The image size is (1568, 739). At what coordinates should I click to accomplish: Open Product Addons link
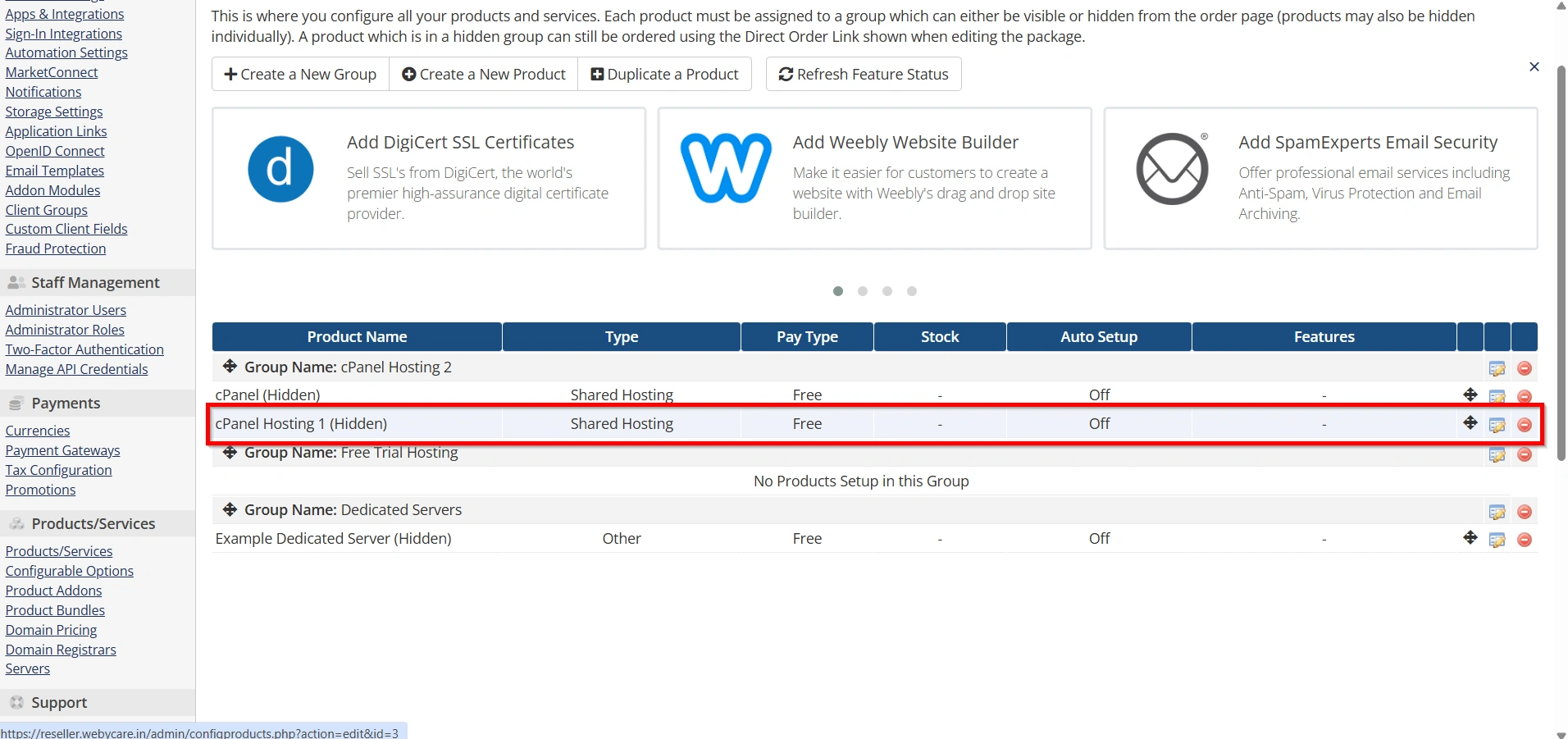coord(54,591)
